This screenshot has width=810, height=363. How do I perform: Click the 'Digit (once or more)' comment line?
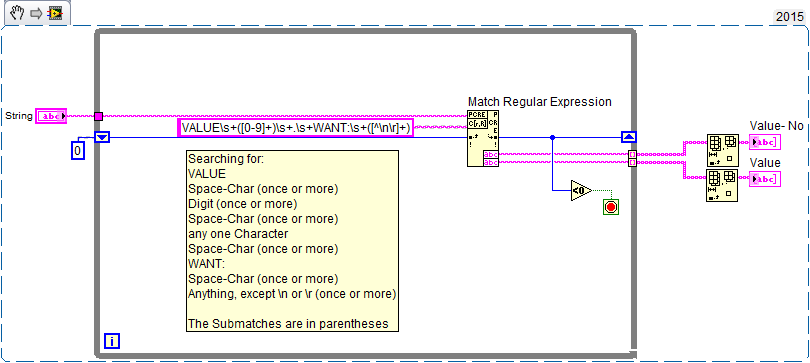click(x=243, y=204)
